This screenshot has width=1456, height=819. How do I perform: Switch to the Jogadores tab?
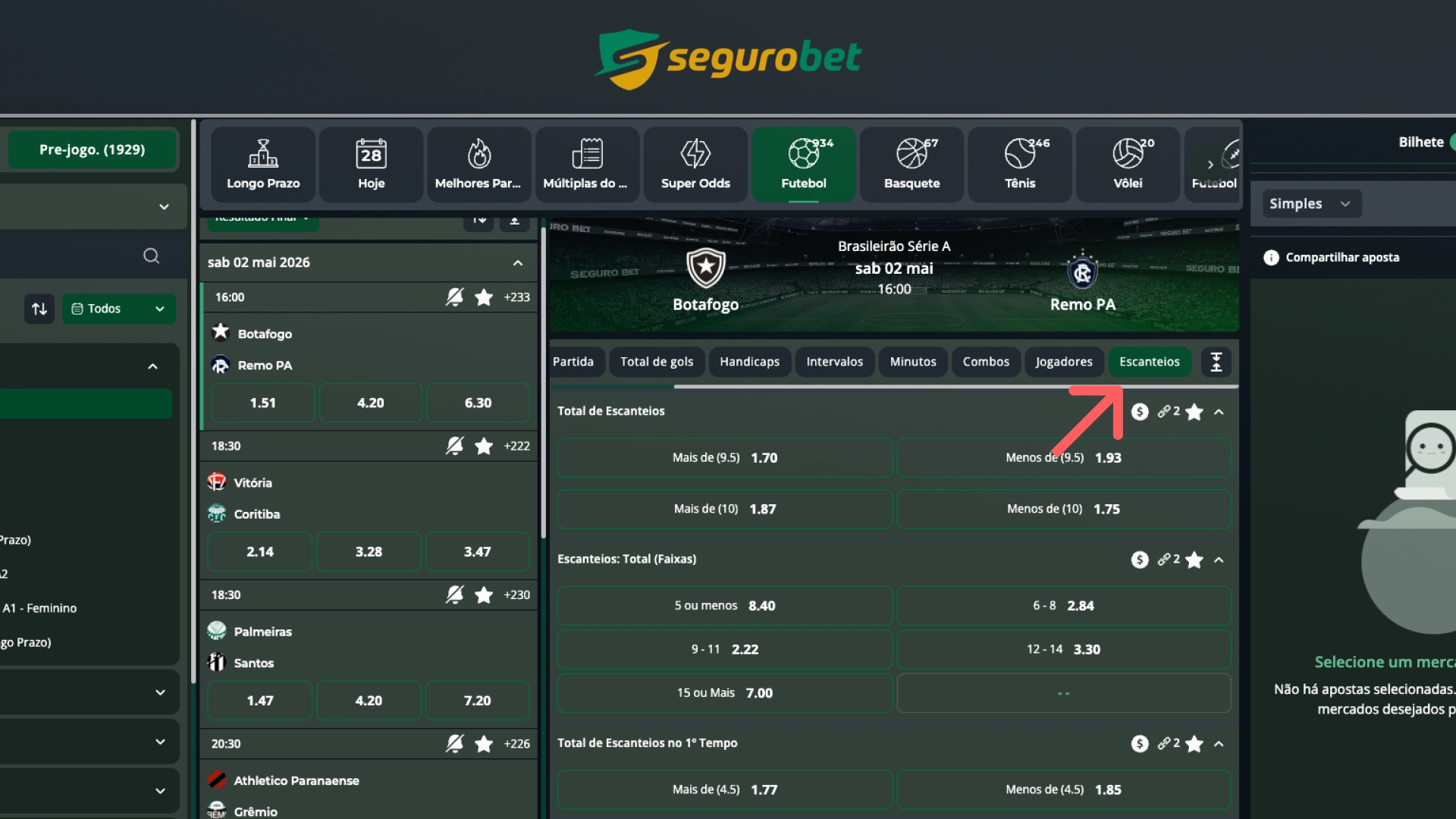1064,362
